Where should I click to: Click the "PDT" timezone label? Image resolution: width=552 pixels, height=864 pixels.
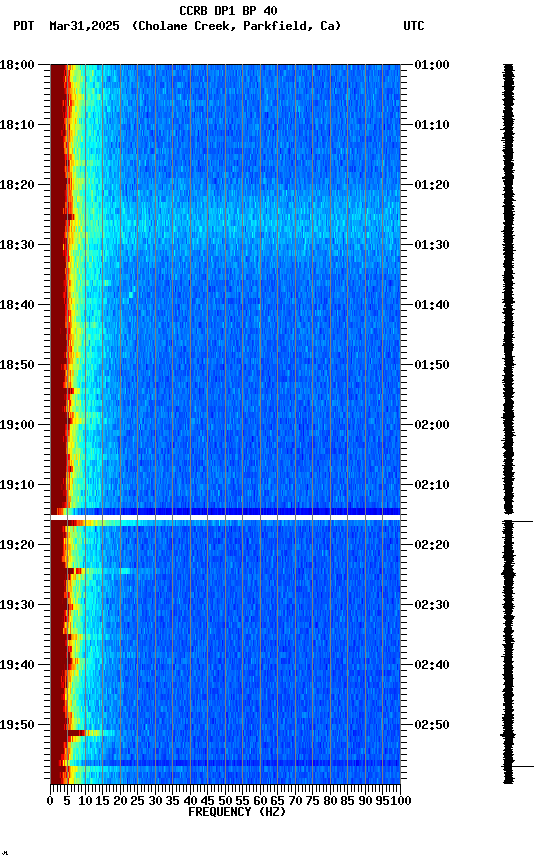(x=24, y=26)
